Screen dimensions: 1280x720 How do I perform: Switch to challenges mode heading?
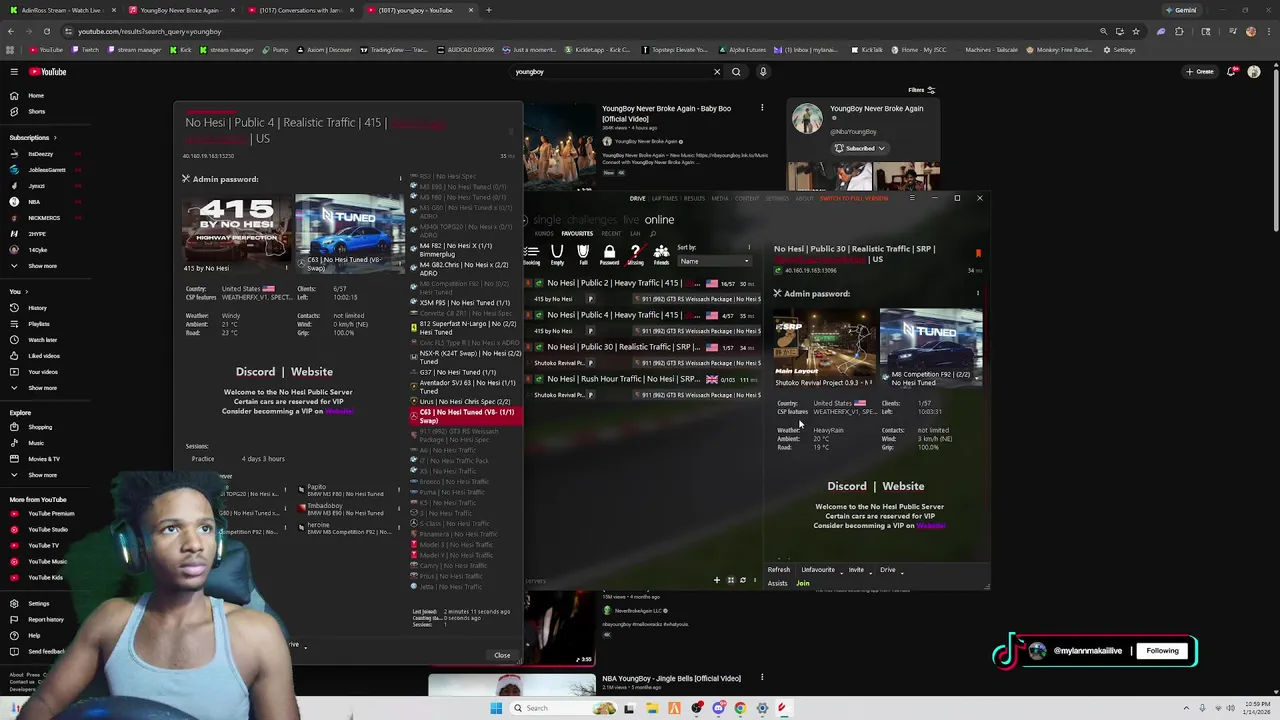(592, 220)
